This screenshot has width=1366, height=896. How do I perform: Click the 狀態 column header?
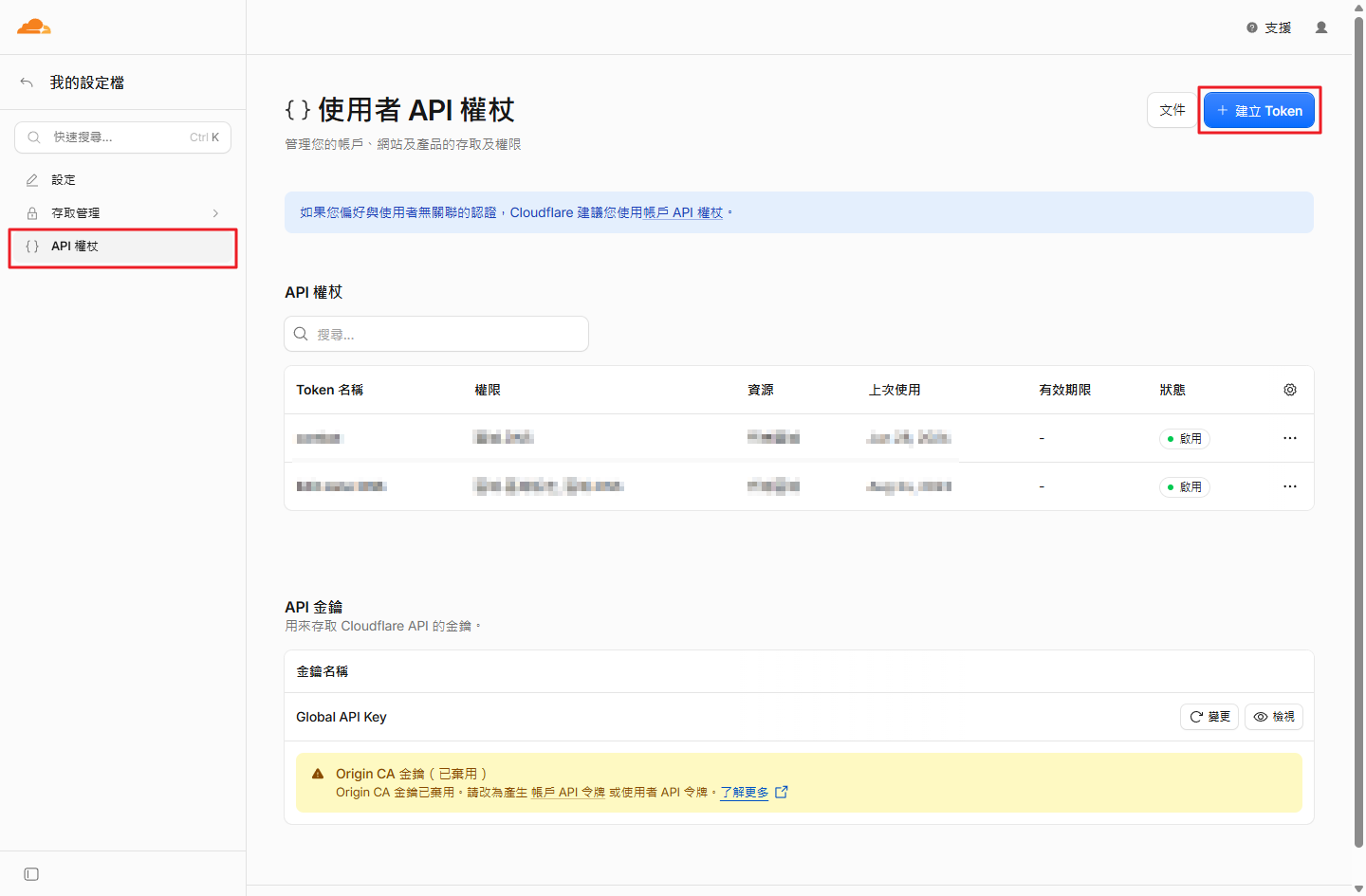point(1172,390)
